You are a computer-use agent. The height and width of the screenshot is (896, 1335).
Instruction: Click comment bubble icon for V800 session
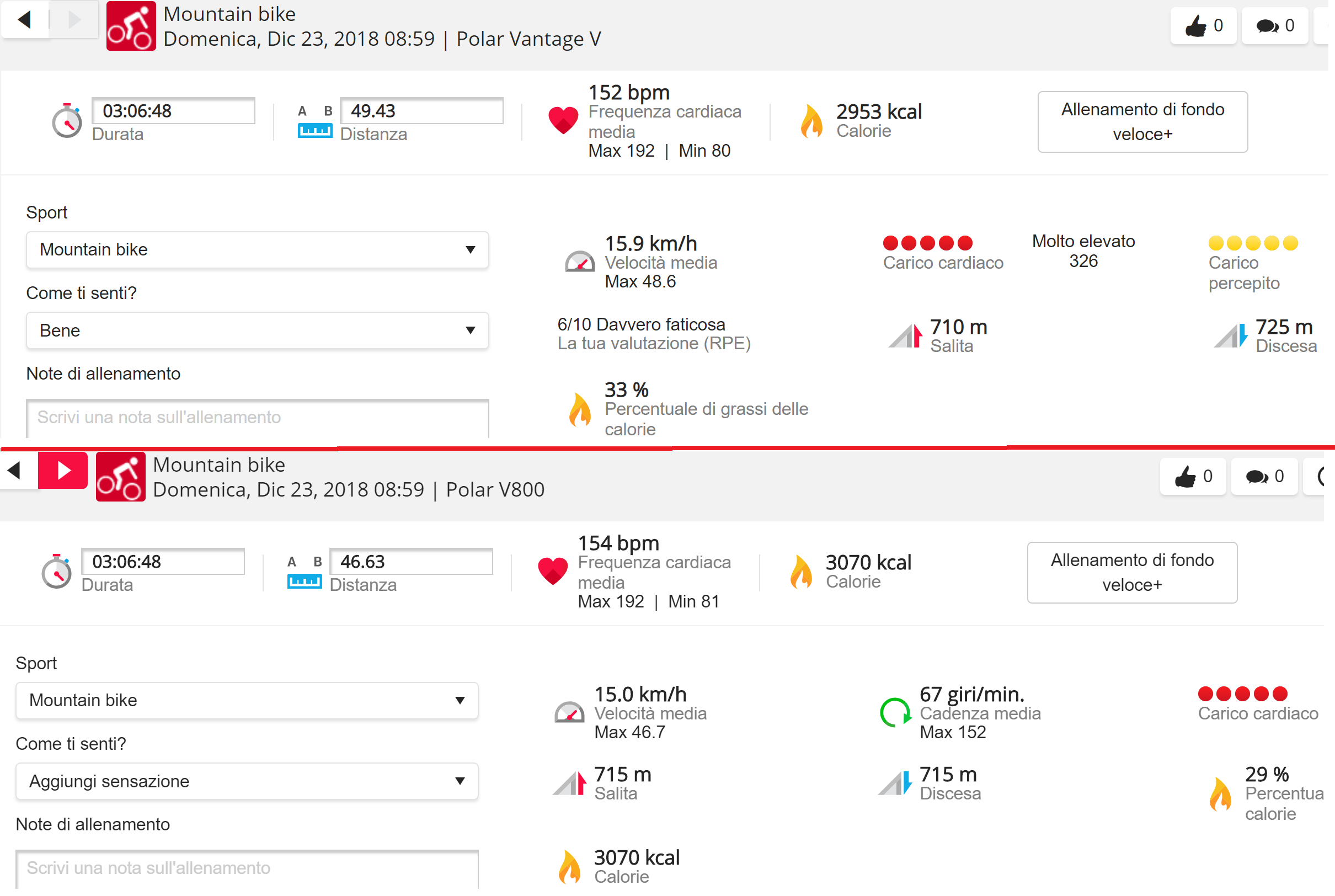pos(1257,477)
